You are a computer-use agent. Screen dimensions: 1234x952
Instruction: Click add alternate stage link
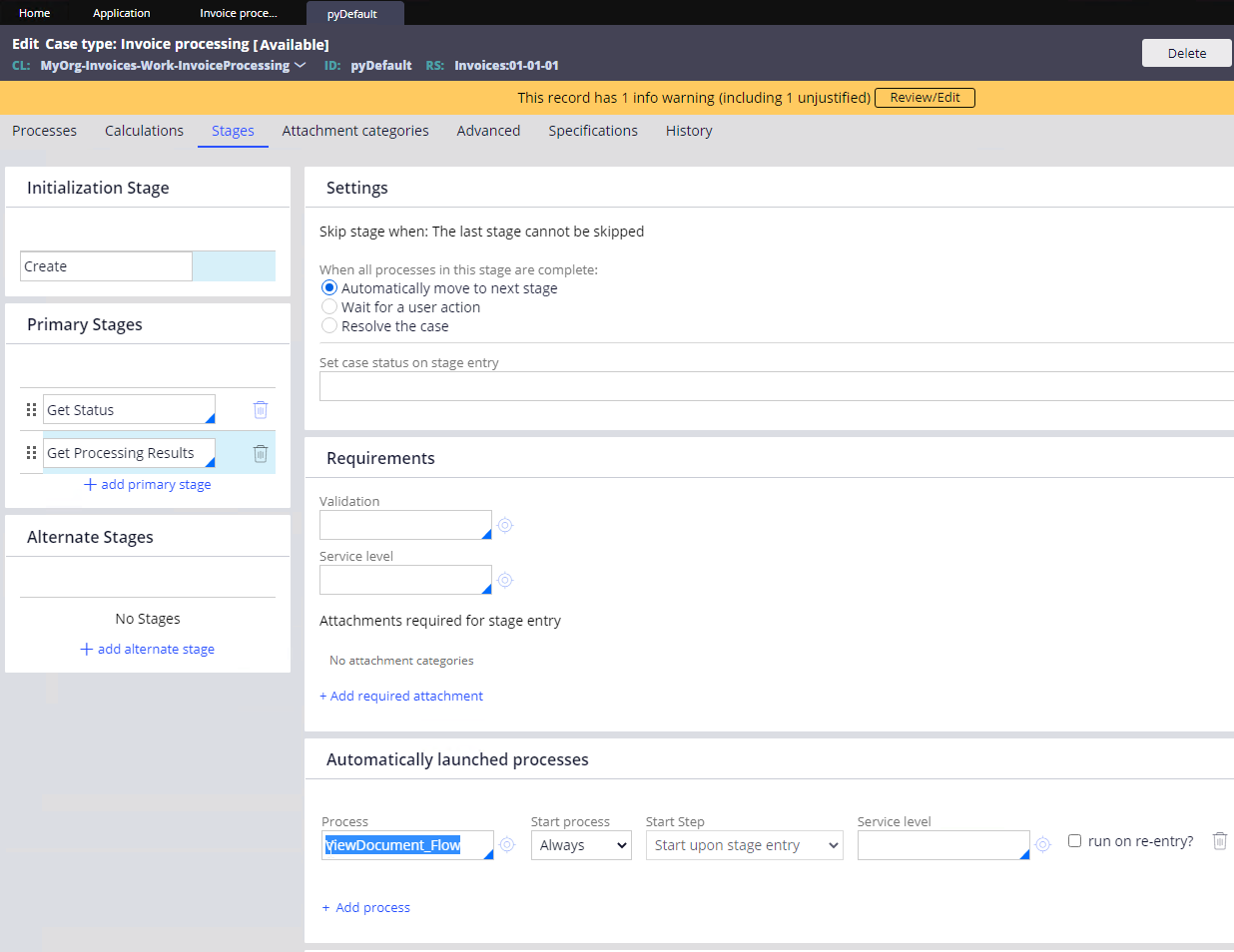click(x=148, y=650)
